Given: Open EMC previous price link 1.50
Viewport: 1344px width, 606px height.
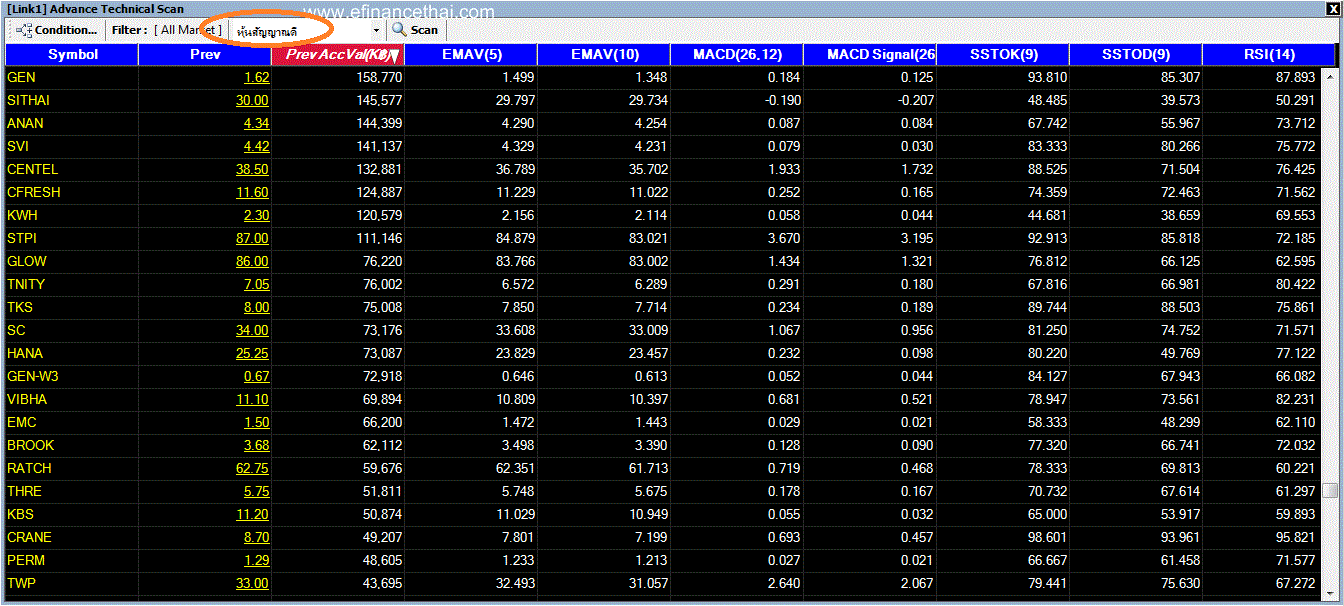Looking at the screenshot, I should point(256,422).
